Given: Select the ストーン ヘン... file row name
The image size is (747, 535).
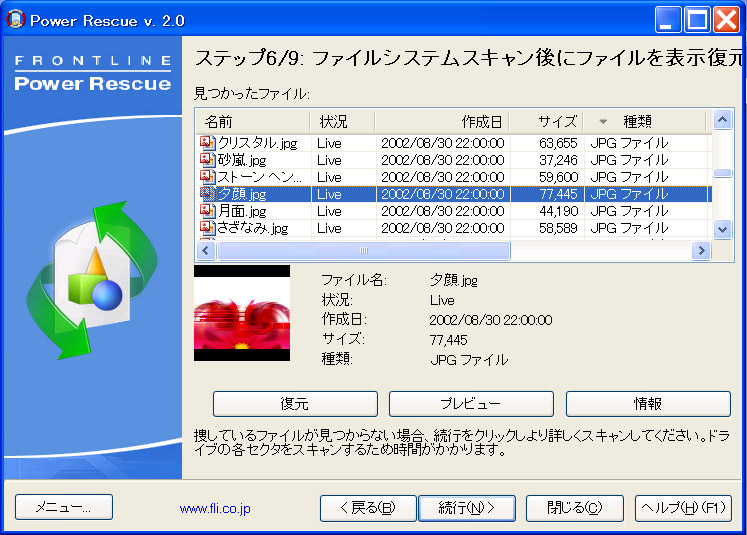Looking at the screenshot, I should (260, 177).
